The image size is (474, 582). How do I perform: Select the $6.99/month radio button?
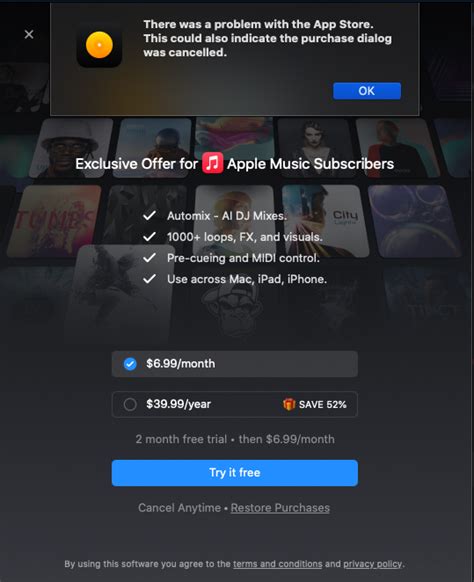point(130,364)
